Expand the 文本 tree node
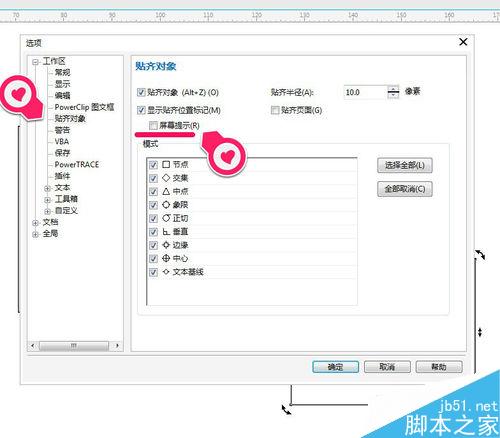The image size is (500, 438). 47,188
